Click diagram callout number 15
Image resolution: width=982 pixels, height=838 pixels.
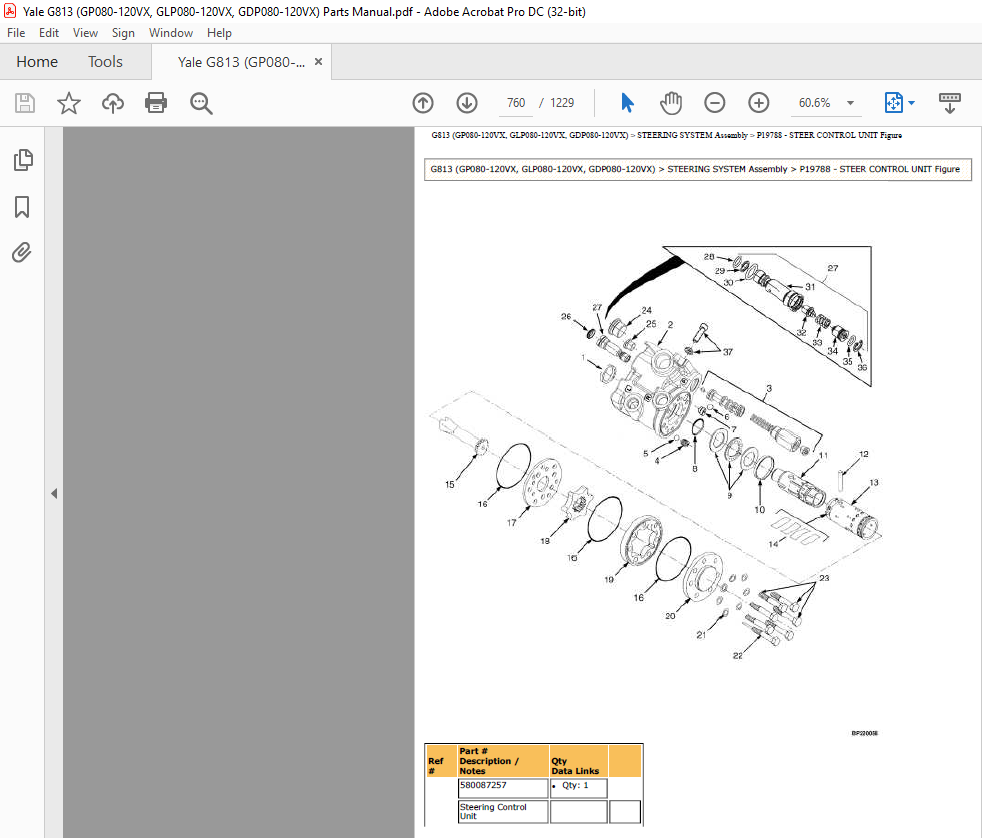tap(450, 484)
